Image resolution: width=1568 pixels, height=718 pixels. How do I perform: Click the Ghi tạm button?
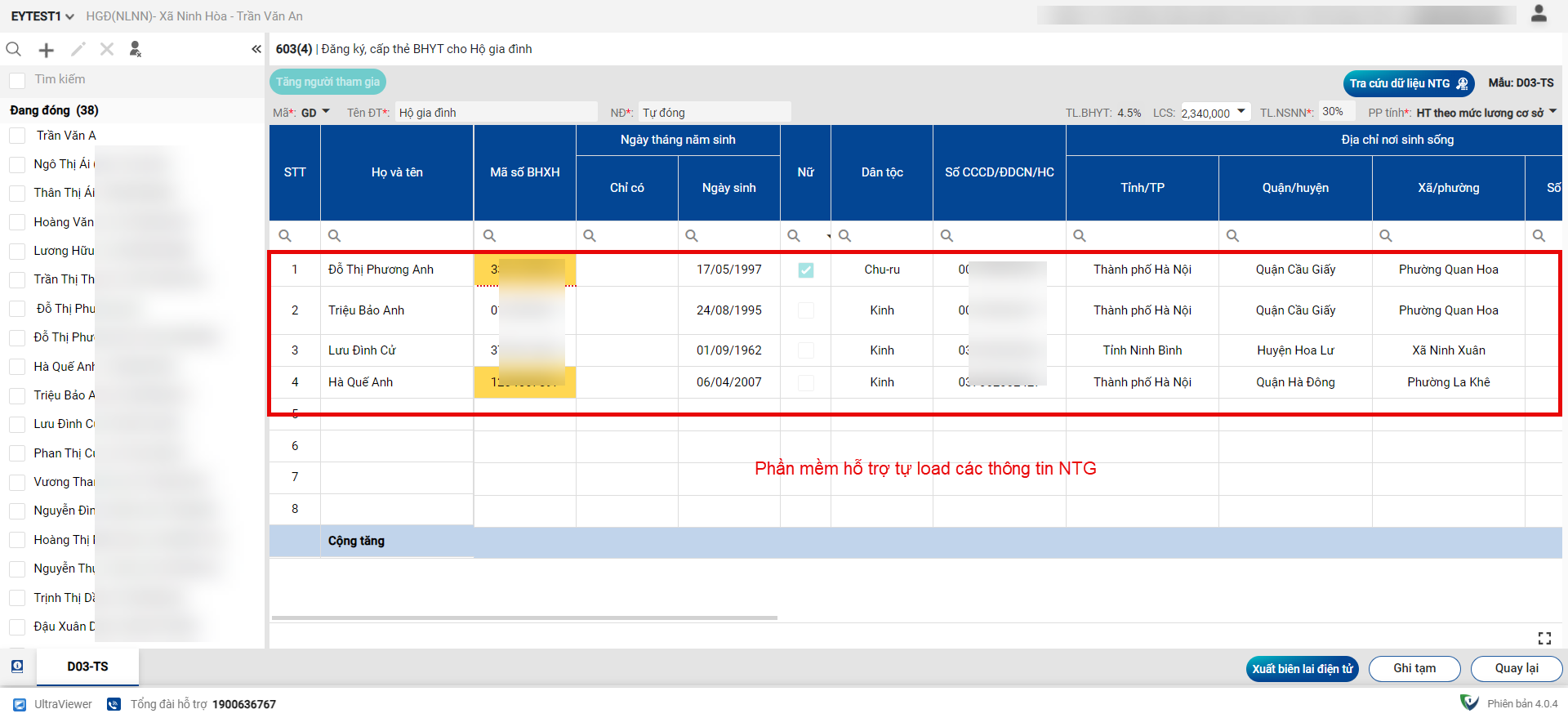[x=1414, y=668]
